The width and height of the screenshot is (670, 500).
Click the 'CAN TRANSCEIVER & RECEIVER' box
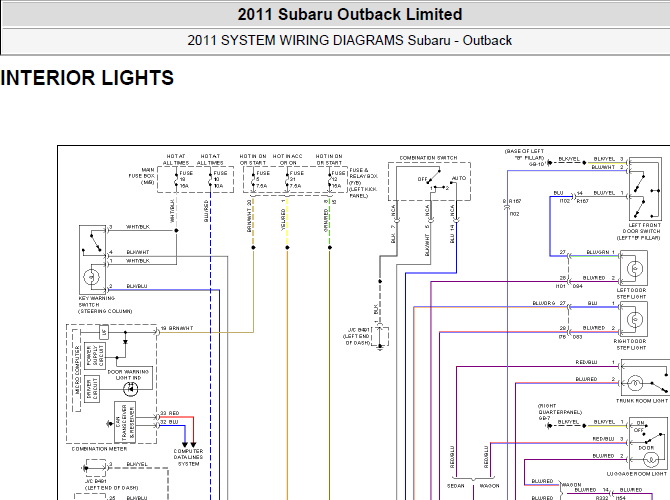coord(125,422)
